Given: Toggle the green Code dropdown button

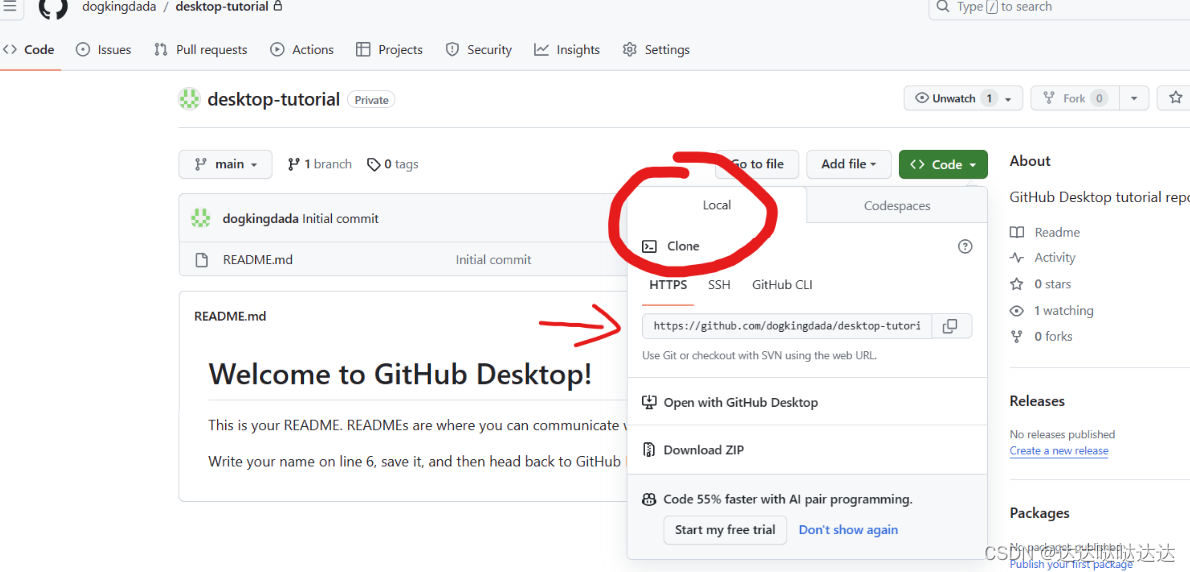Looking at the screenshot, I should click(943, 164).
